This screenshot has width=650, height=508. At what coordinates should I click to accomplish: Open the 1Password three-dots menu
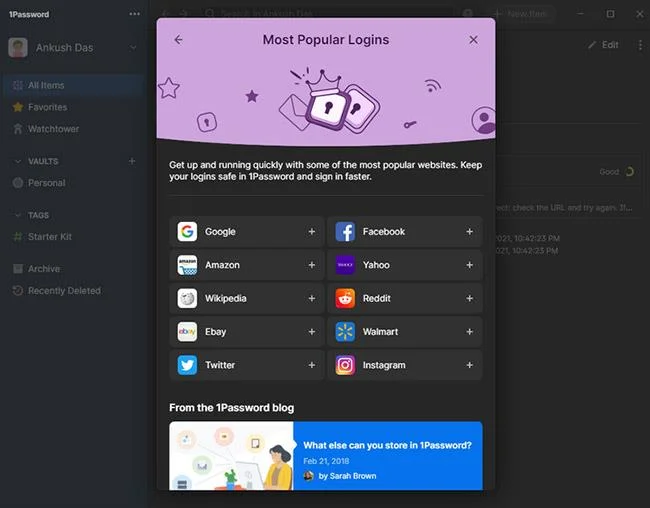point(134,14)
